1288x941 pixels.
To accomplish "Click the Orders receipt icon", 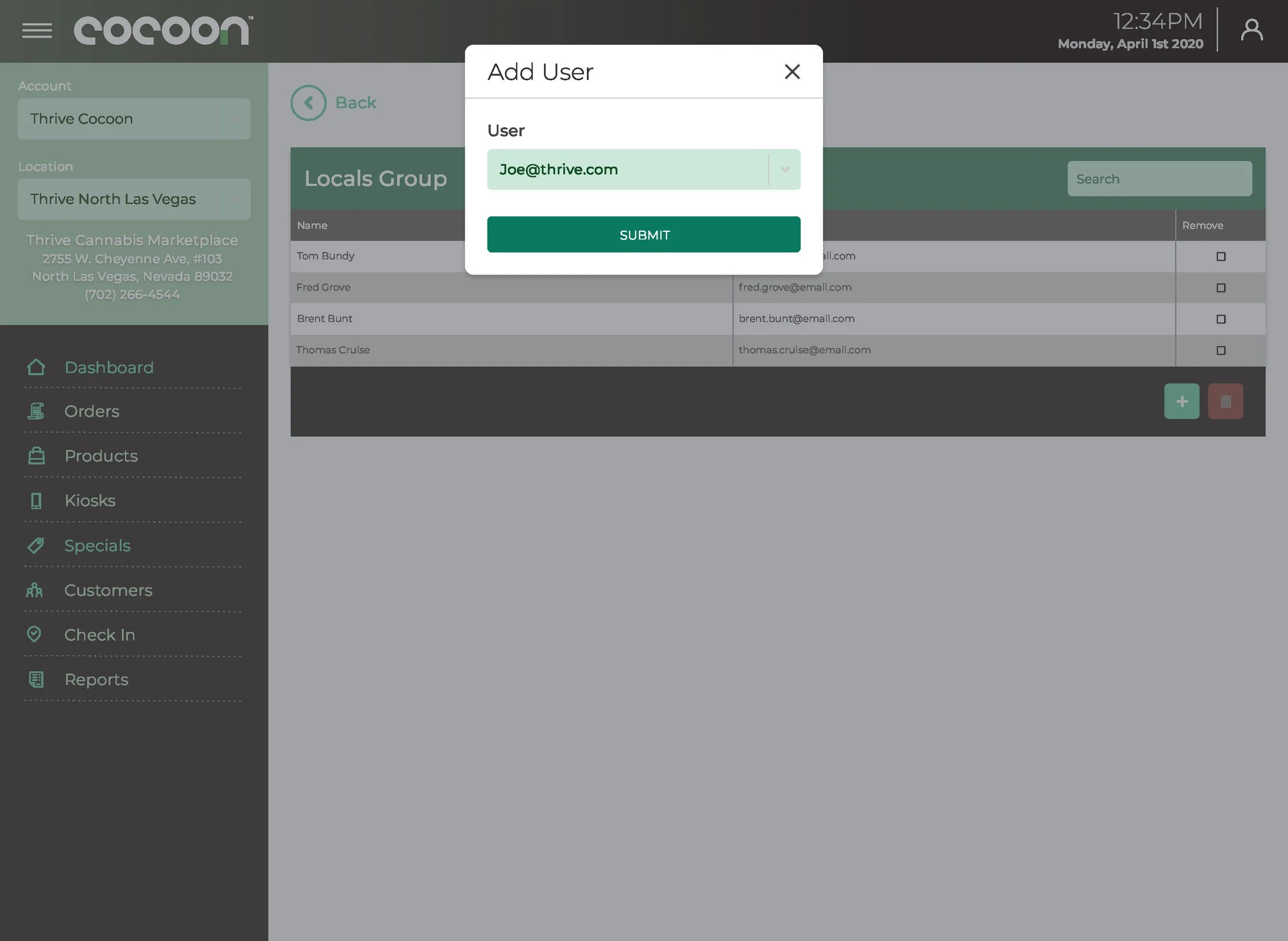I will click(36, 411).
